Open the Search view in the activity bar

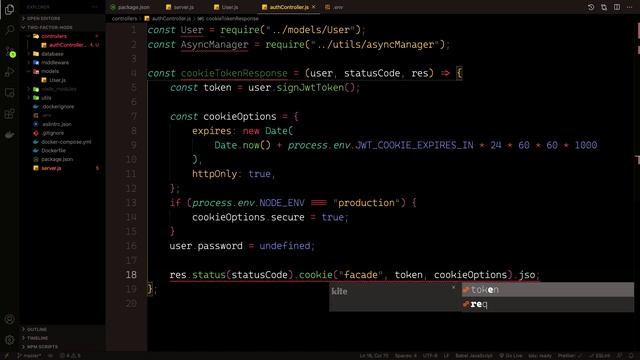(x=9, y=30)
